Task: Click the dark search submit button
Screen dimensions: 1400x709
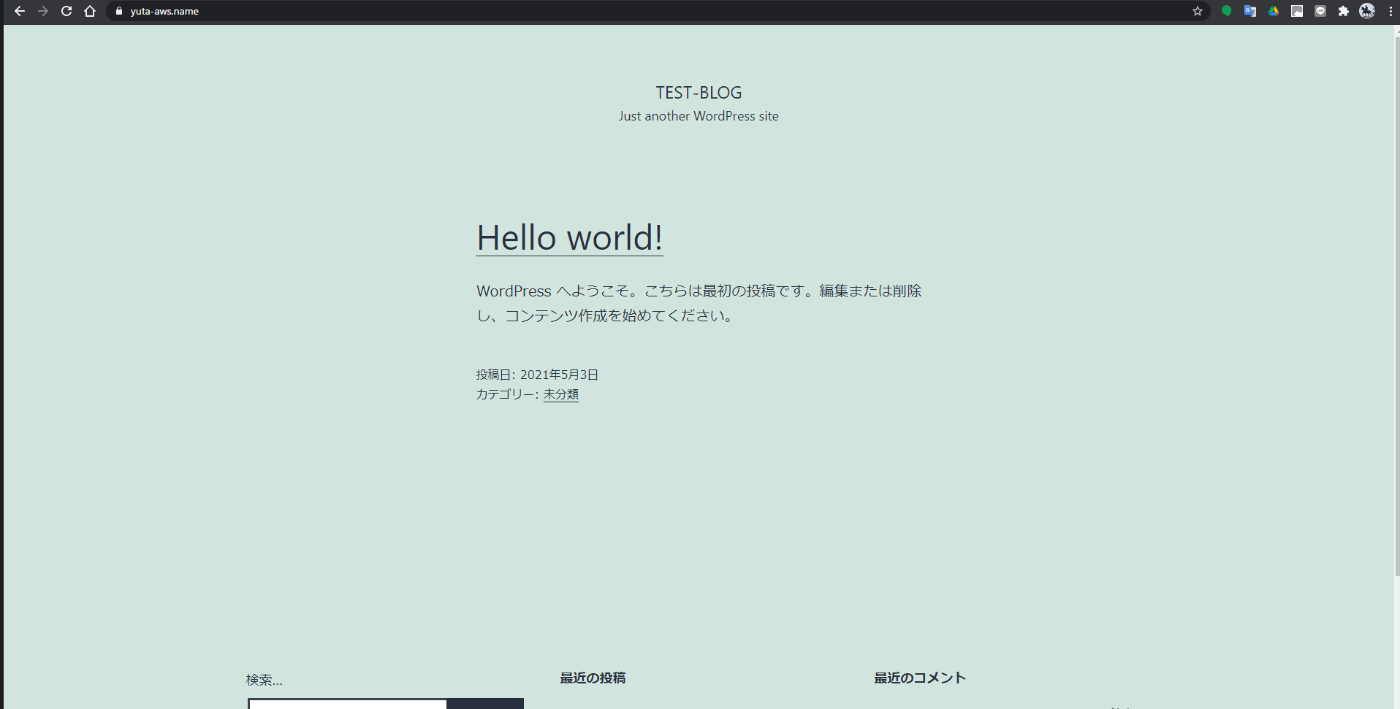Action: [485, 704]
